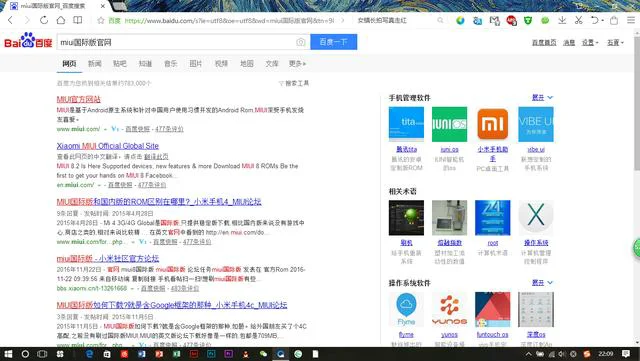Switch to the 新闻 tab
The height and width of the screenshot is (361, 640).
(x=94, y=64)
